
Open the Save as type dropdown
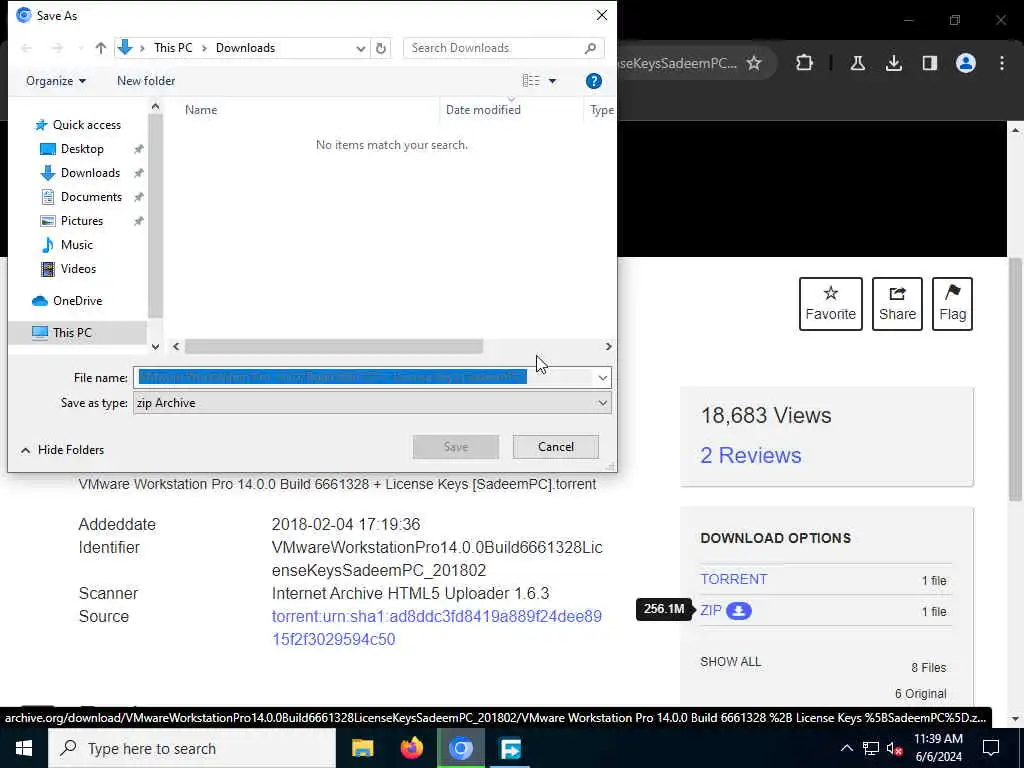(372, 403)
